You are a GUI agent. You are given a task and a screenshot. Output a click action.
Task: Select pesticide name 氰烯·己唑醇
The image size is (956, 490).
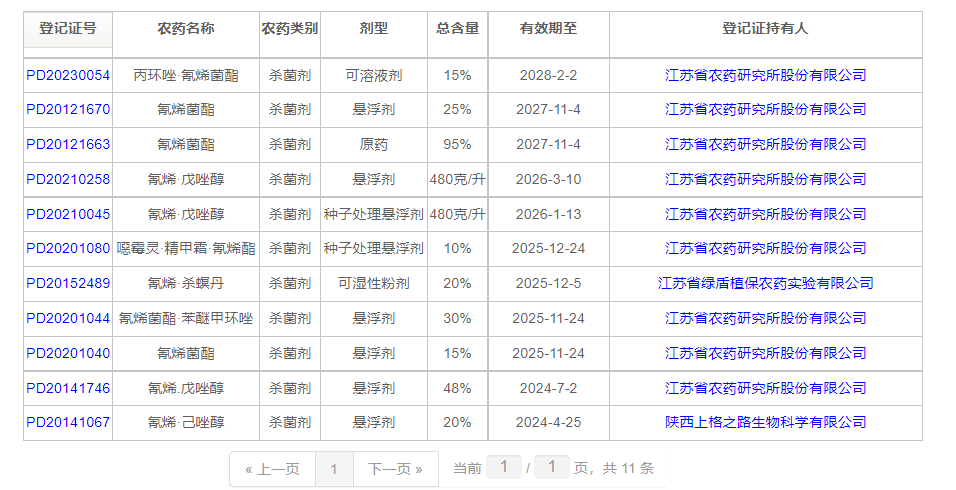tap(186, 422)
